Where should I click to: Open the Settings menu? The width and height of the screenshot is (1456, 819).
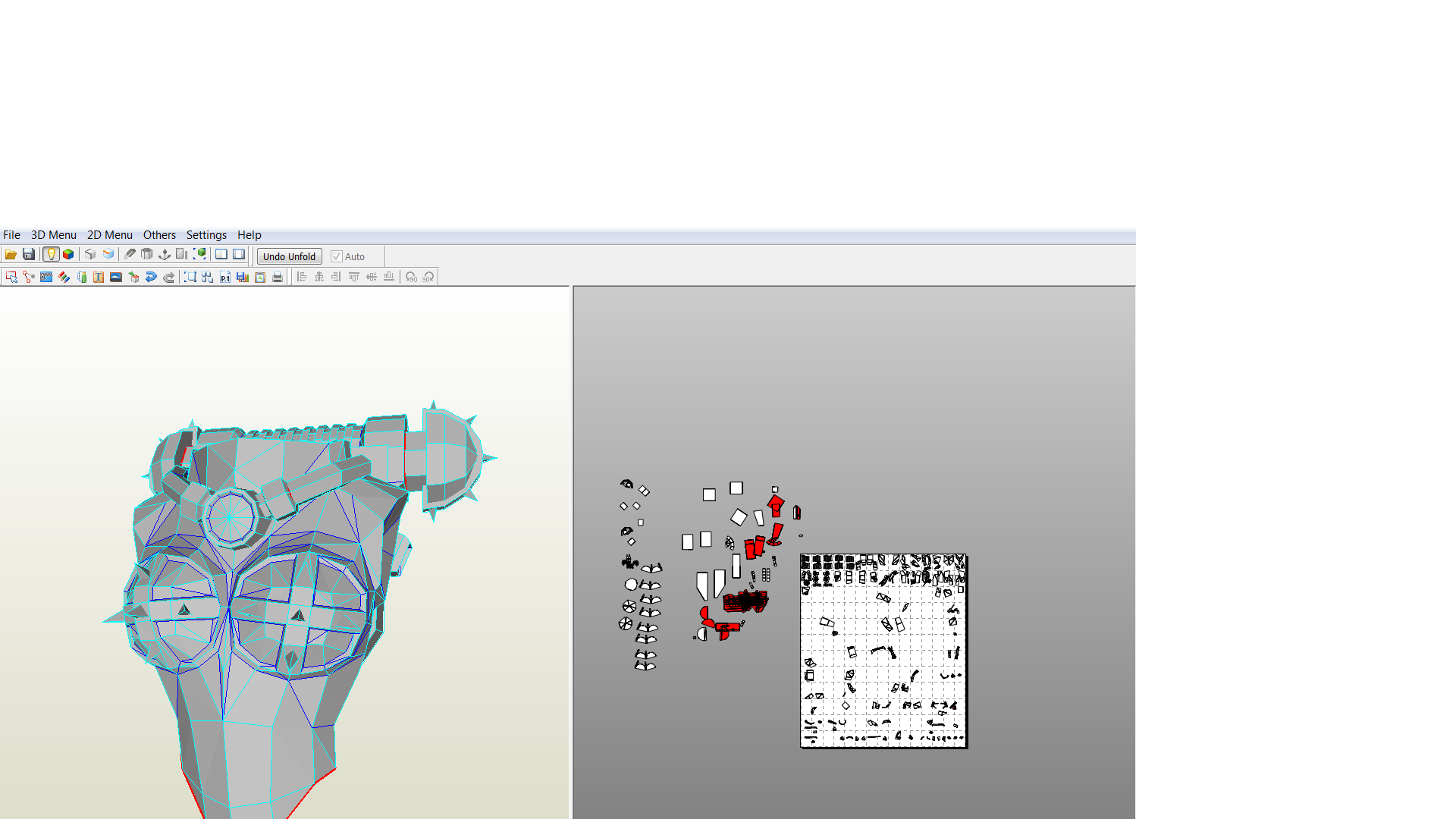[206, 235]
